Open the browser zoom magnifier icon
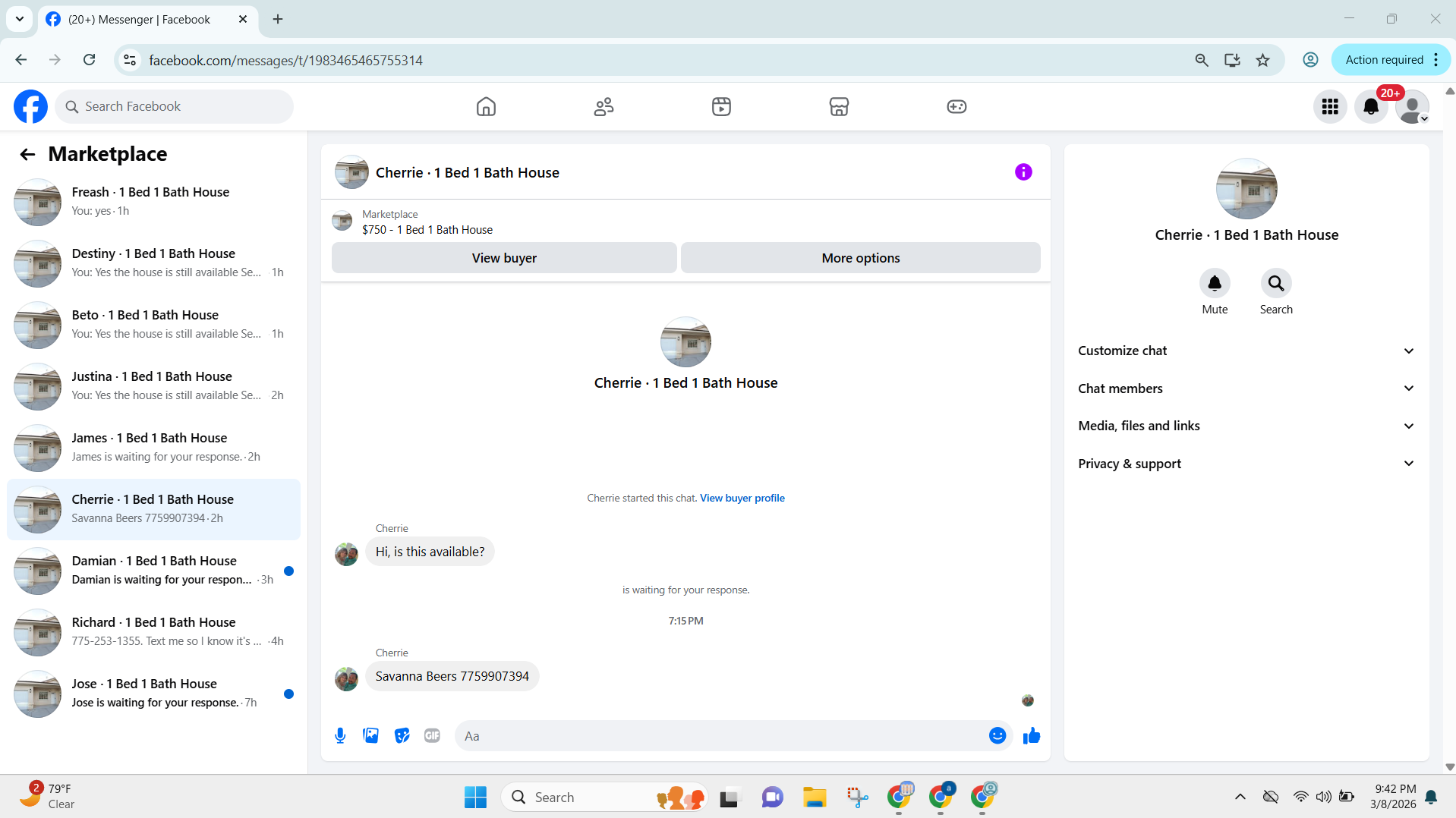This screenshot has height=818, width=1456. tap(1201, 60)
